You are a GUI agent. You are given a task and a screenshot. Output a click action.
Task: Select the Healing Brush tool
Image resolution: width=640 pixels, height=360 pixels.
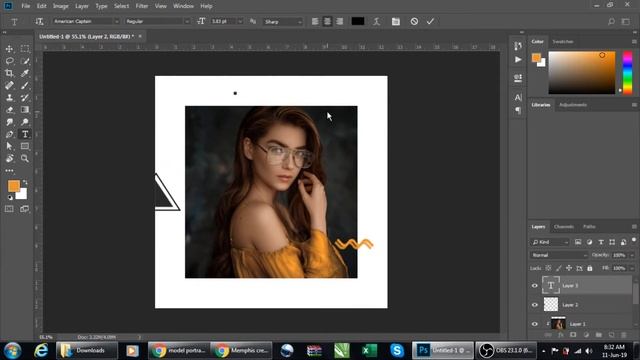click(x=9, y=85)
